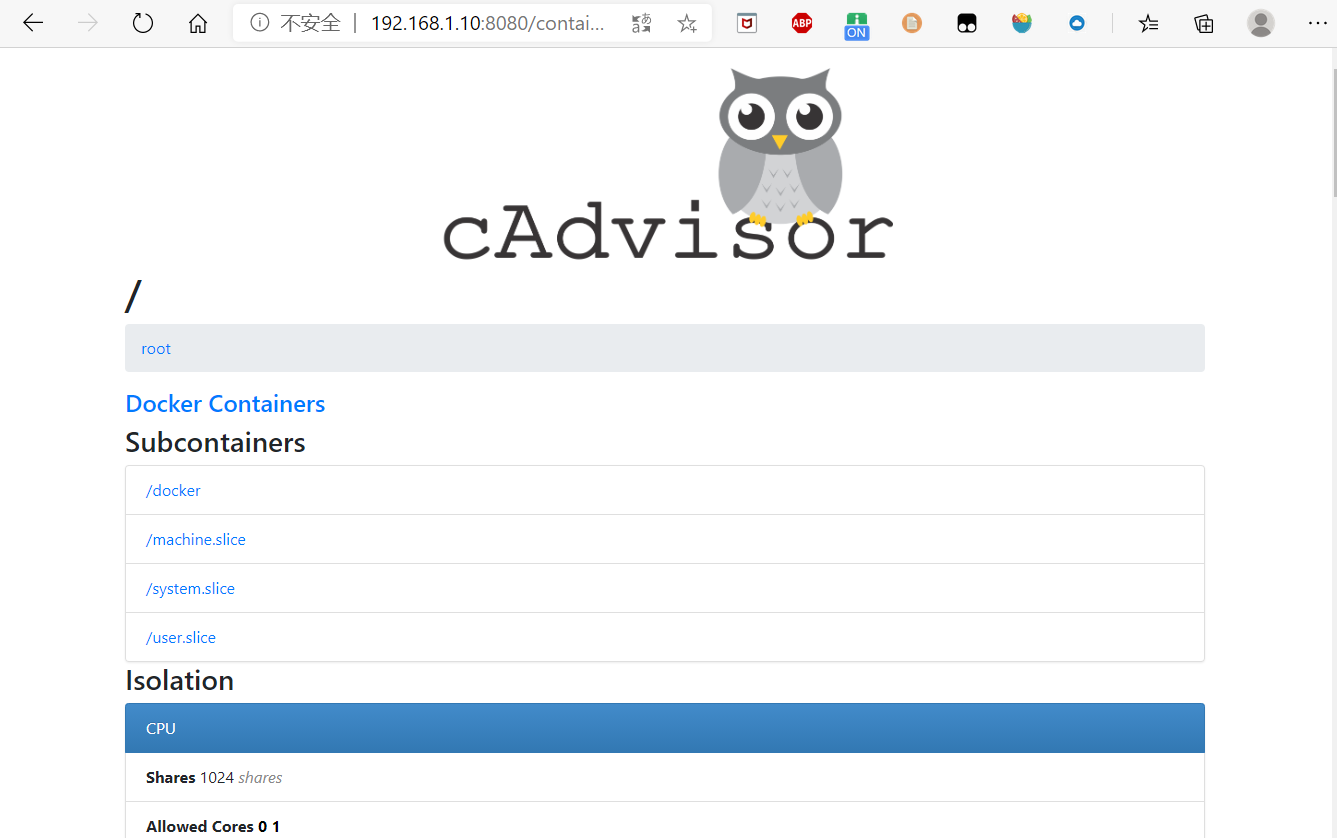
Task: Click the site info icon beside 不安全
Action: tap(260, 23)
